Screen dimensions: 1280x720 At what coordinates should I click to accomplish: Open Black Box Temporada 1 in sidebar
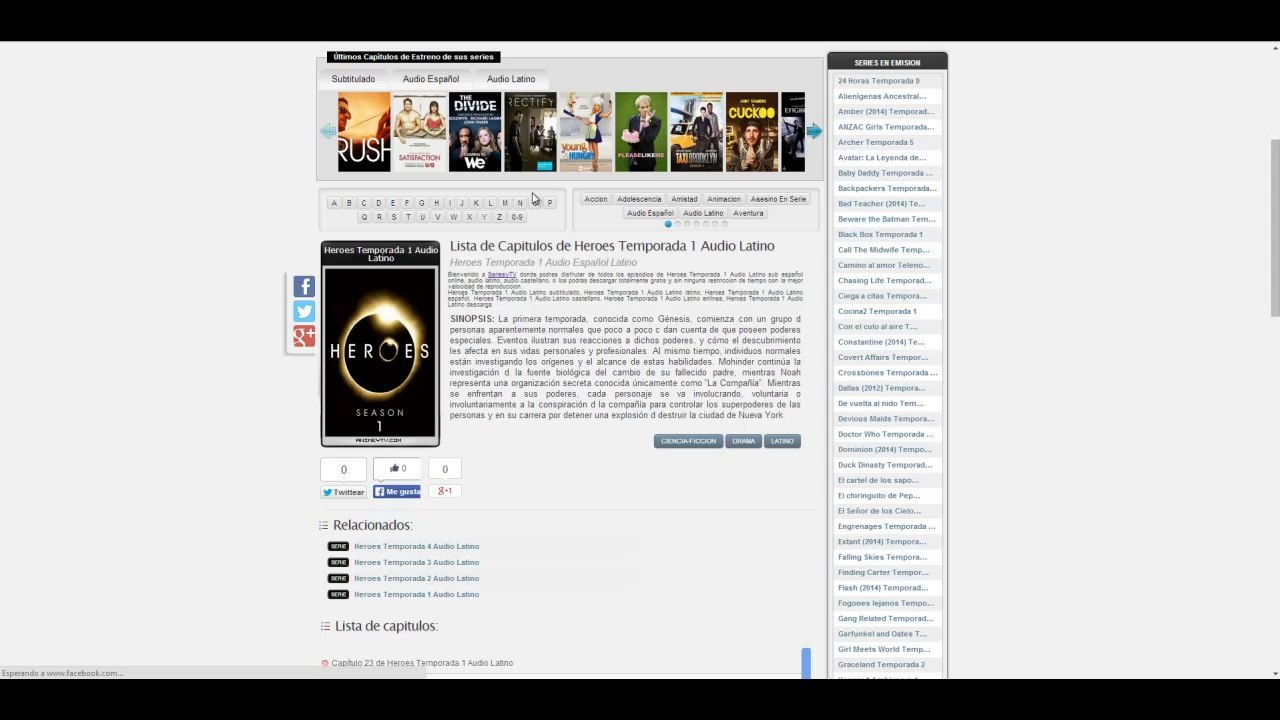(x=880, y=234)
